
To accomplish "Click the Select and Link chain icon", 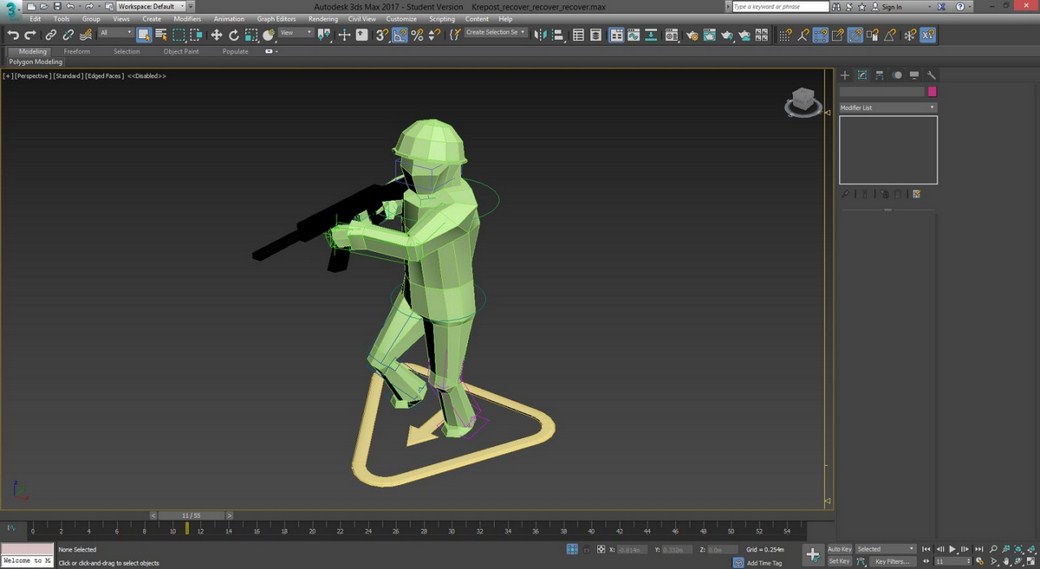I will 51,35.
